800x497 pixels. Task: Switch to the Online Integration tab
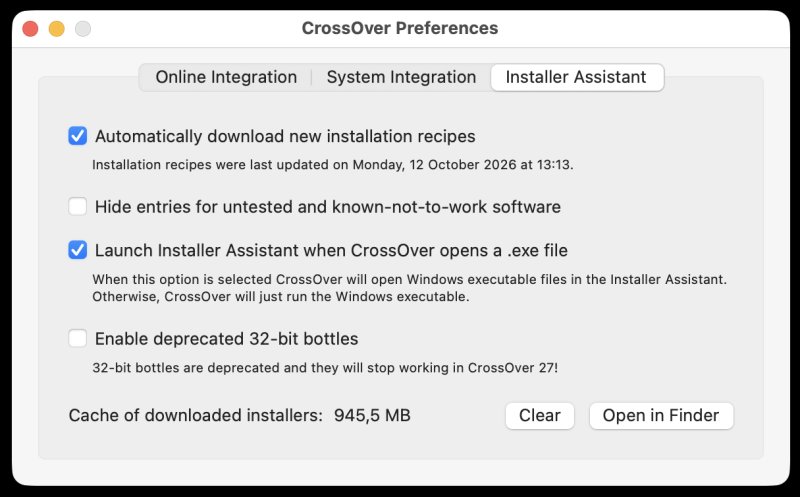point(226,77)
